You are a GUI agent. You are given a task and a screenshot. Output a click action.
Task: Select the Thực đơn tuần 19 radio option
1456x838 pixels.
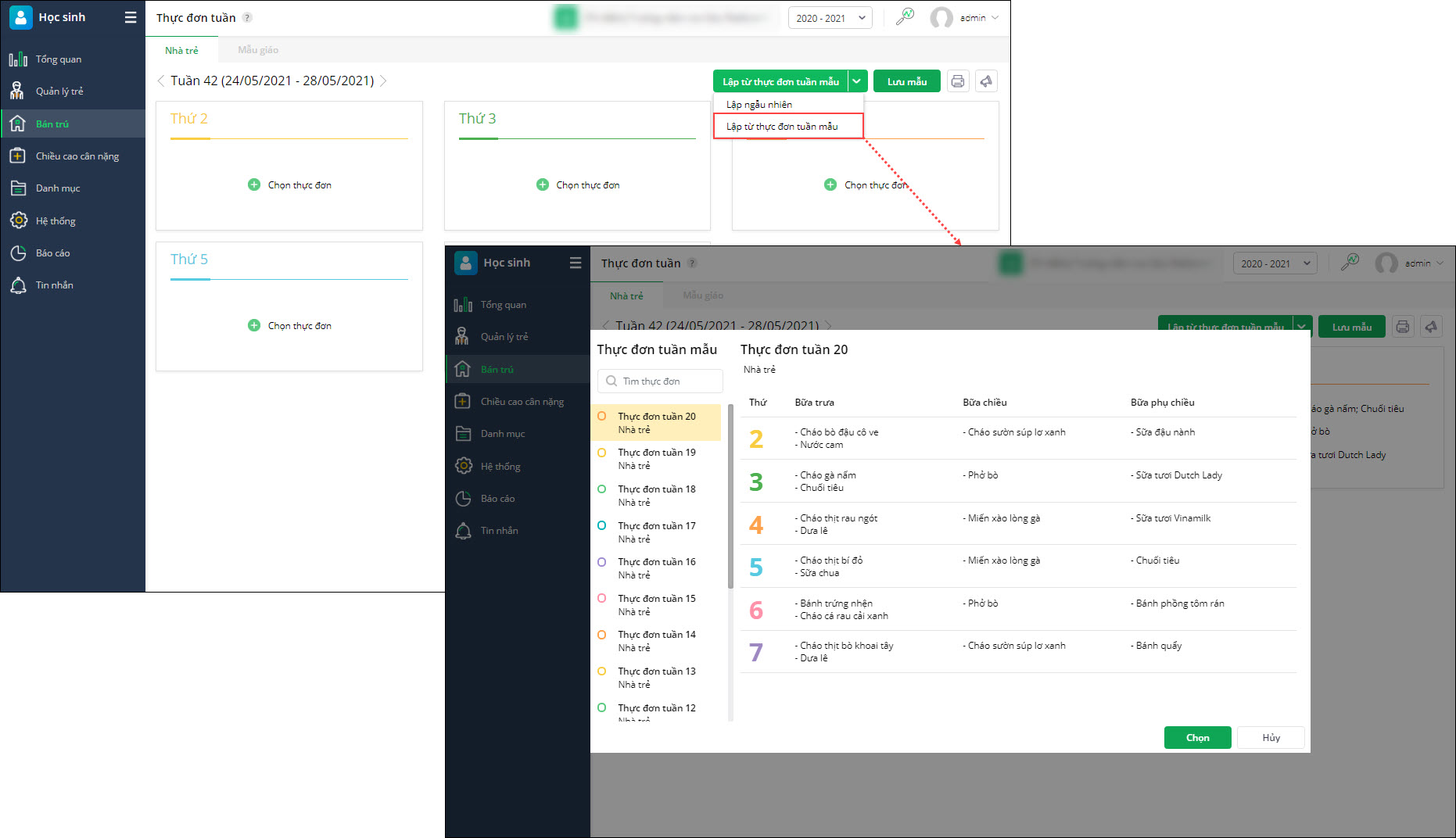[602, 453]
